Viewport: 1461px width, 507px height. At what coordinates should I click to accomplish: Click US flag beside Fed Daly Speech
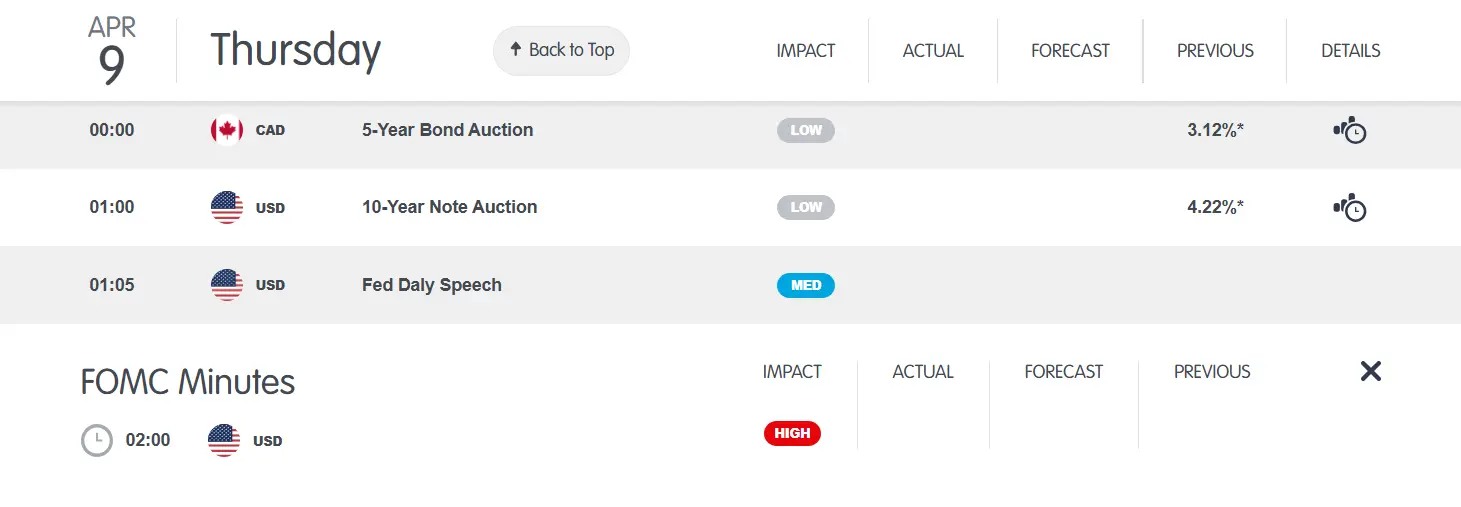coord(227,285)
